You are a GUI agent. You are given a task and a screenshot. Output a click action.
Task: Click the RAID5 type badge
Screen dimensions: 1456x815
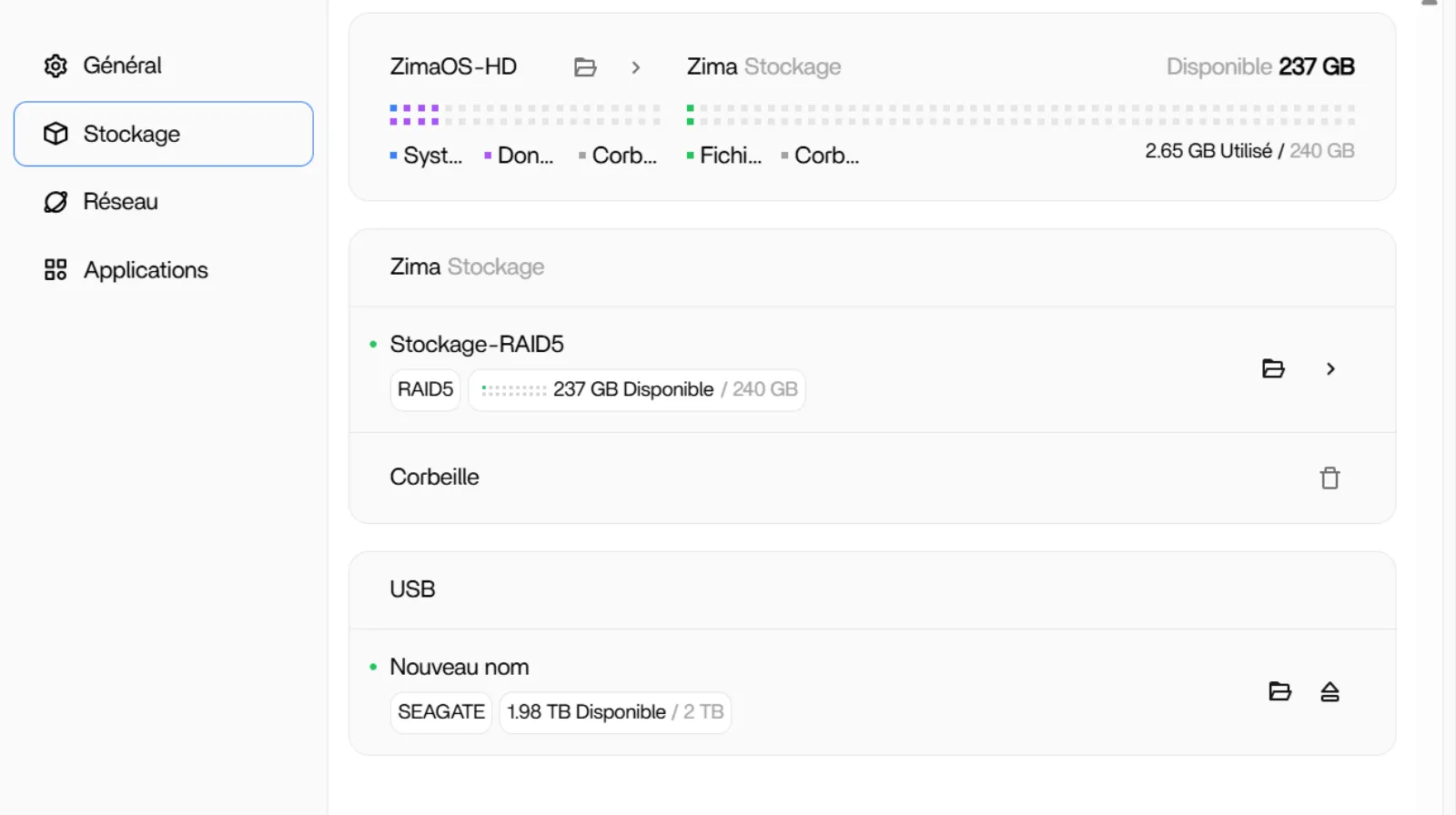(425, 389)
